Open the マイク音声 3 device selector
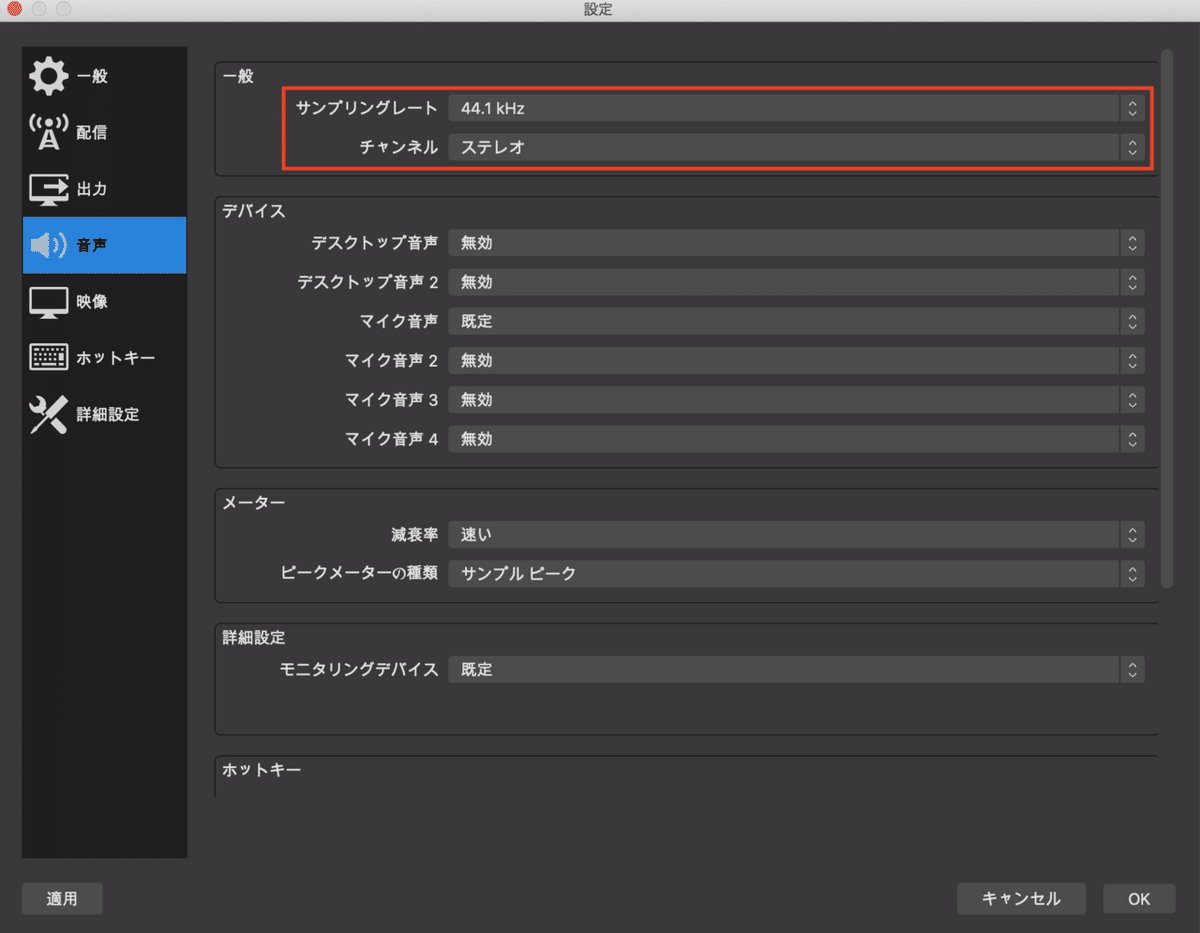This screenshot has height=933, width=1200. 795,399
